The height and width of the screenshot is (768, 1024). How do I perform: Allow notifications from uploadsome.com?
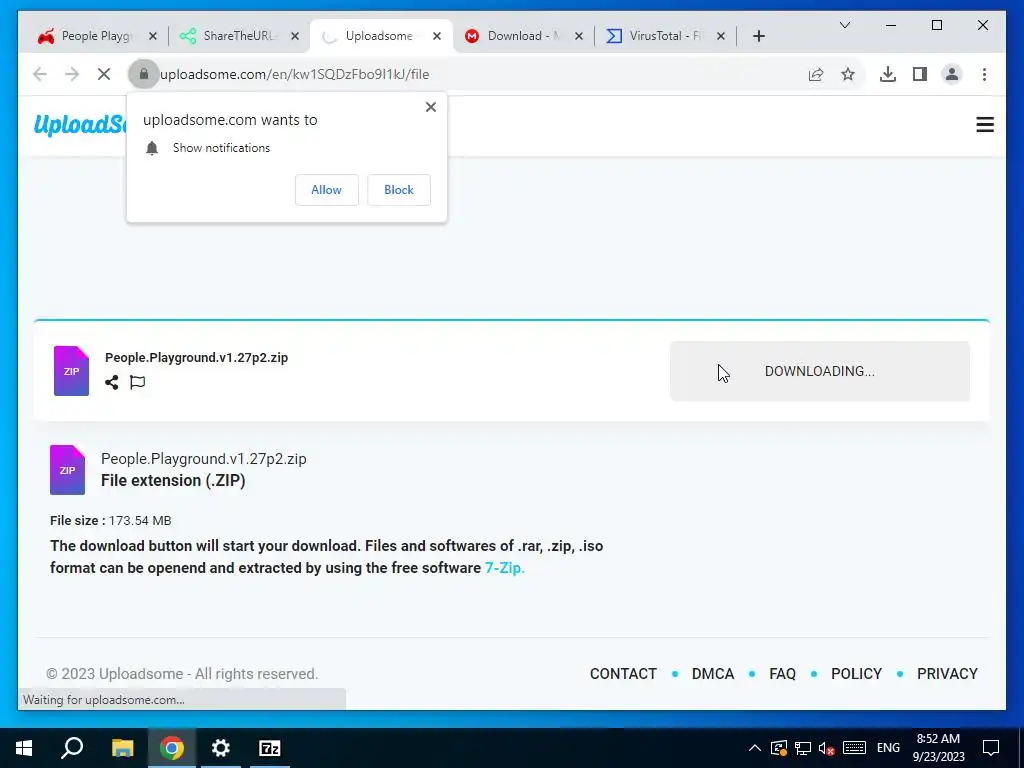click(327, 189)
